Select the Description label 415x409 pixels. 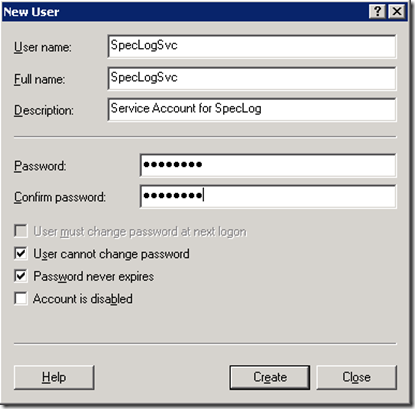(x=44, y=110)
